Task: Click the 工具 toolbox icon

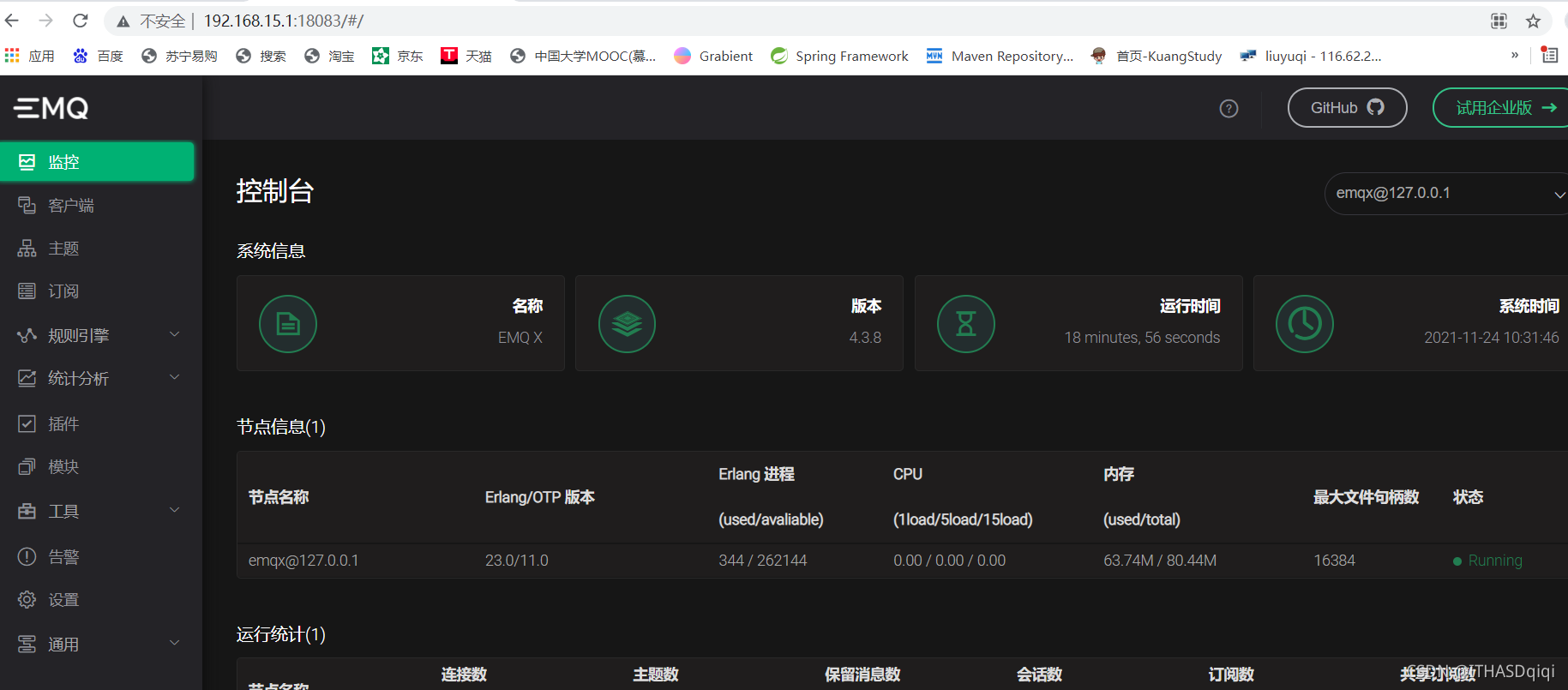Action: point(27,511)
